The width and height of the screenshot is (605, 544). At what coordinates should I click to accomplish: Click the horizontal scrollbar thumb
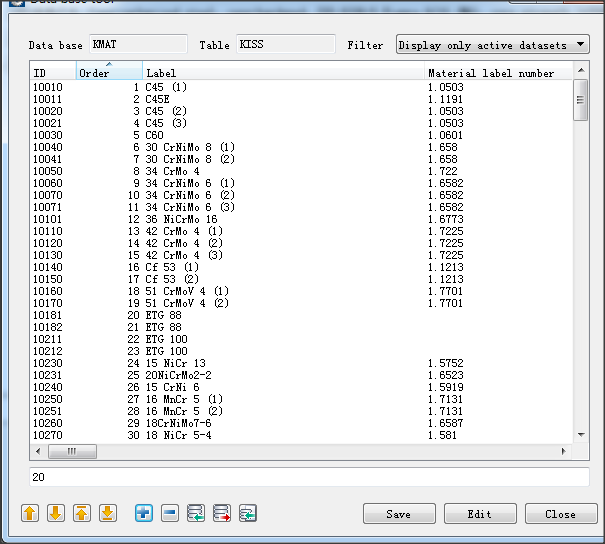coord(72,451)
